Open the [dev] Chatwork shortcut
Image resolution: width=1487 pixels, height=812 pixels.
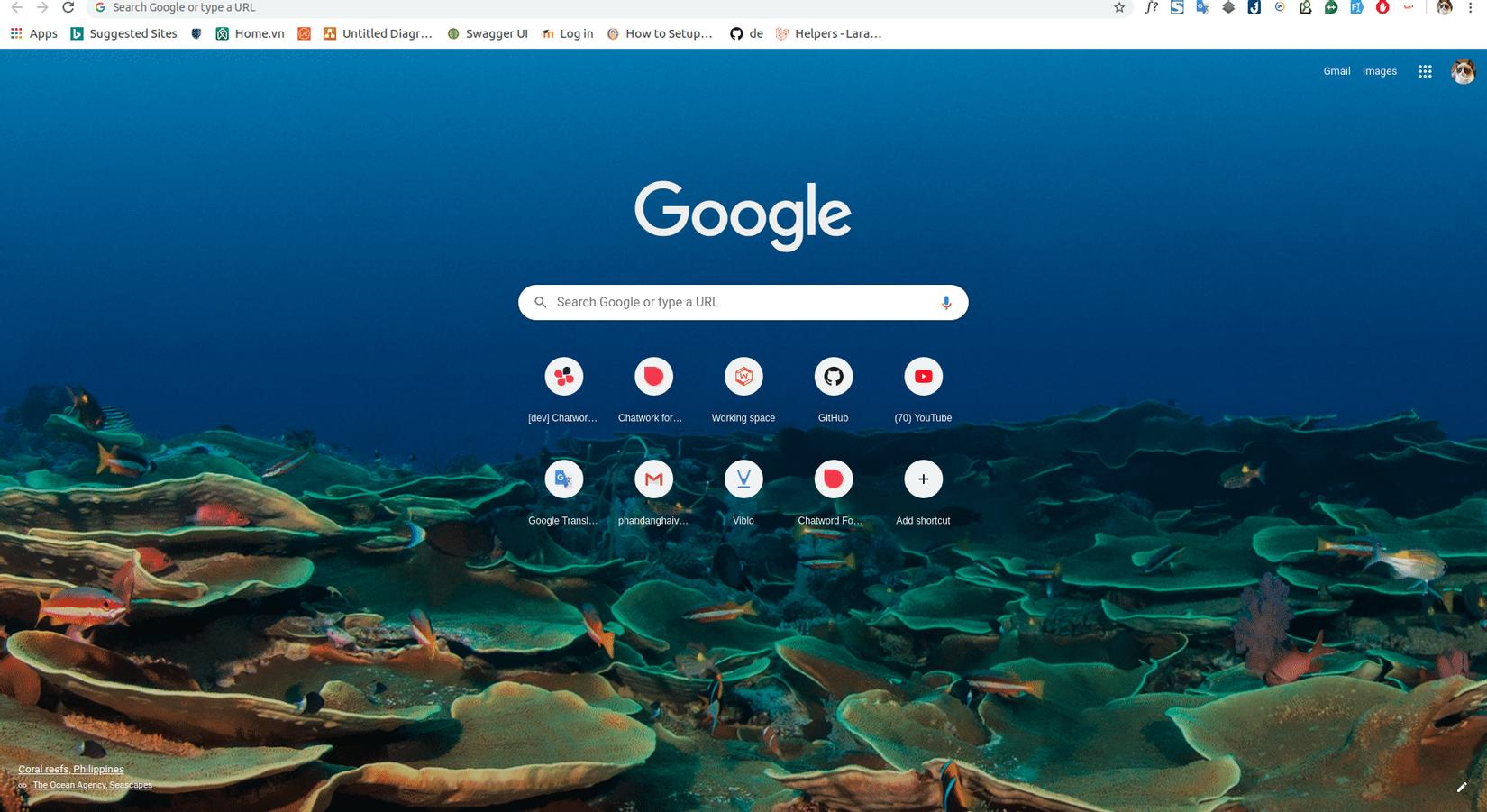[x=563, y=390]
